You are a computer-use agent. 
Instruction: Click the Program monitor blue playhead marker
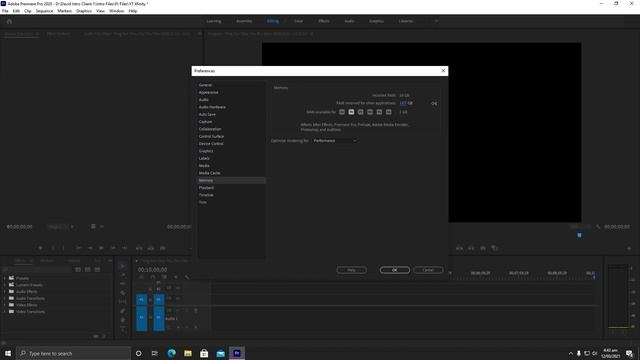[x=579, y=235]
